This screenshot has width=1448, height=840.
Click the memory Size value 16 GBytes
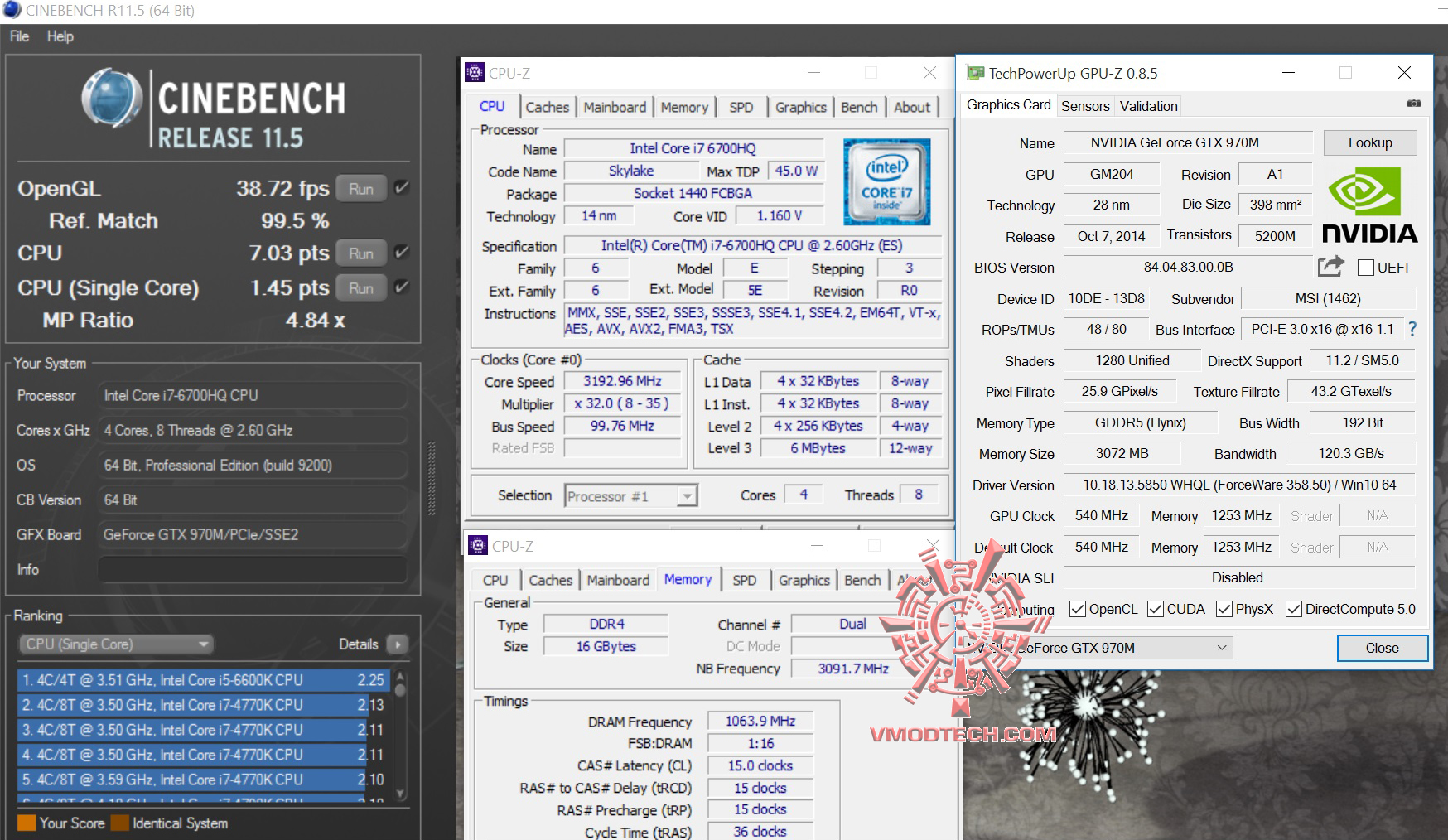click(x=606, y=646)
